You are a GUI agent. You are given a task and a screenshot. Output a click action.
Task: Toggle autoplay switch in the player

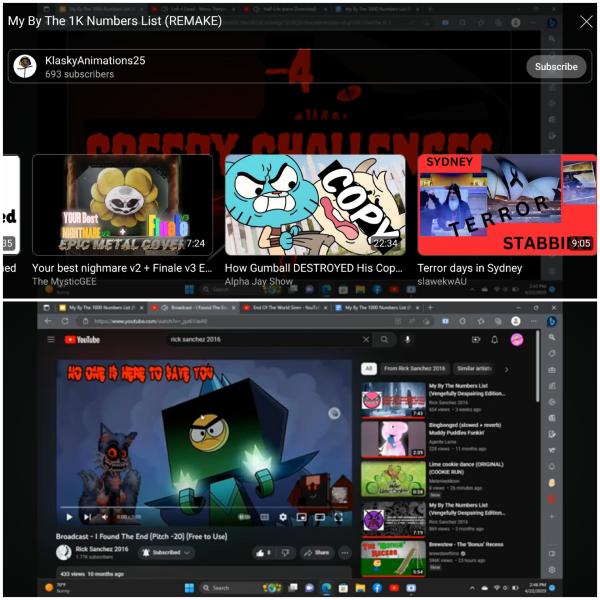(244, 517)
